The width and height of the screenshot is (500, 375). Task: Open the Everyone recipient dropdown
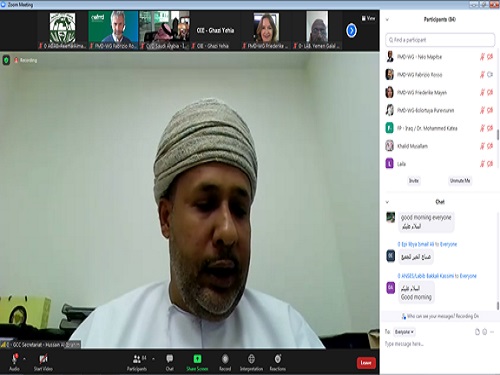404,332
